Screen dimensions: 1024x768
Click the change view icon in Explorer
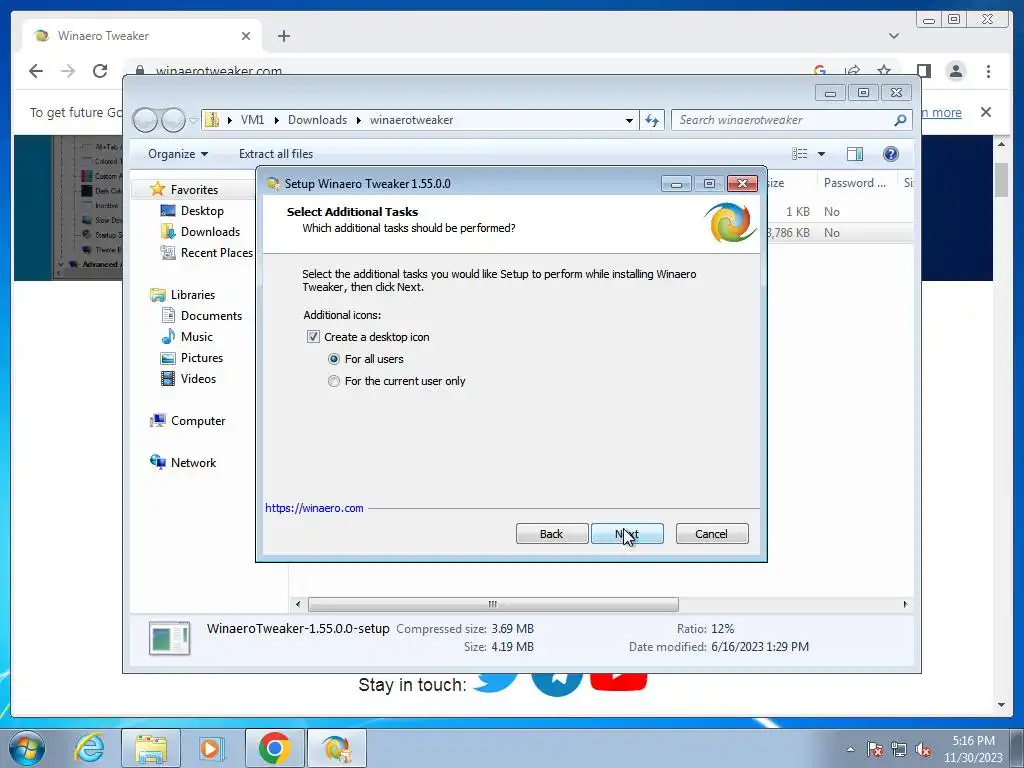point(799,154)
